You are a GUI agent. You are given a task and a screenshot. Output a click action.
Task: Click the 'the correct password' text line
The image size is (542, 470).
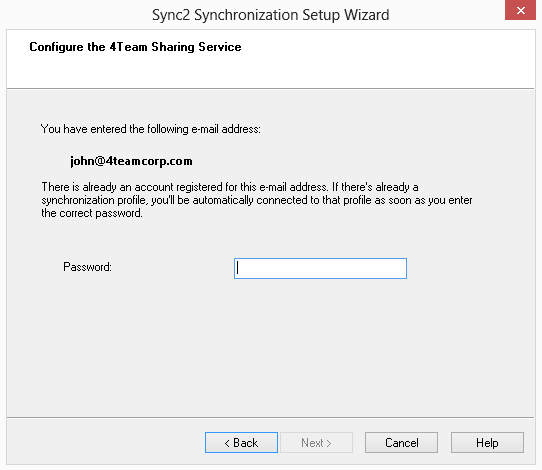92,213
